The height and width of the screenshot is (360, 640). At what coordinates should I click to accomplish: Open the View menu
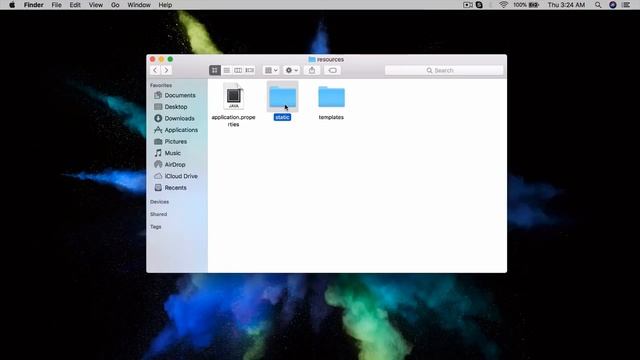point(96,5)
